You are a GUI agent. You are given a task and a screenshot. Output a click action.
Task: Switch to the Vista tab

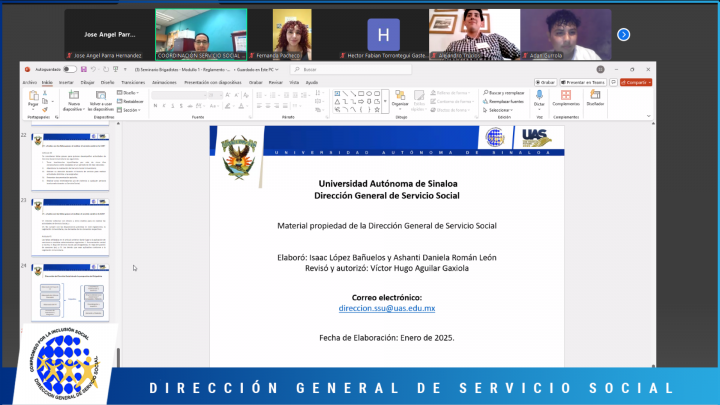pos(294,83)
